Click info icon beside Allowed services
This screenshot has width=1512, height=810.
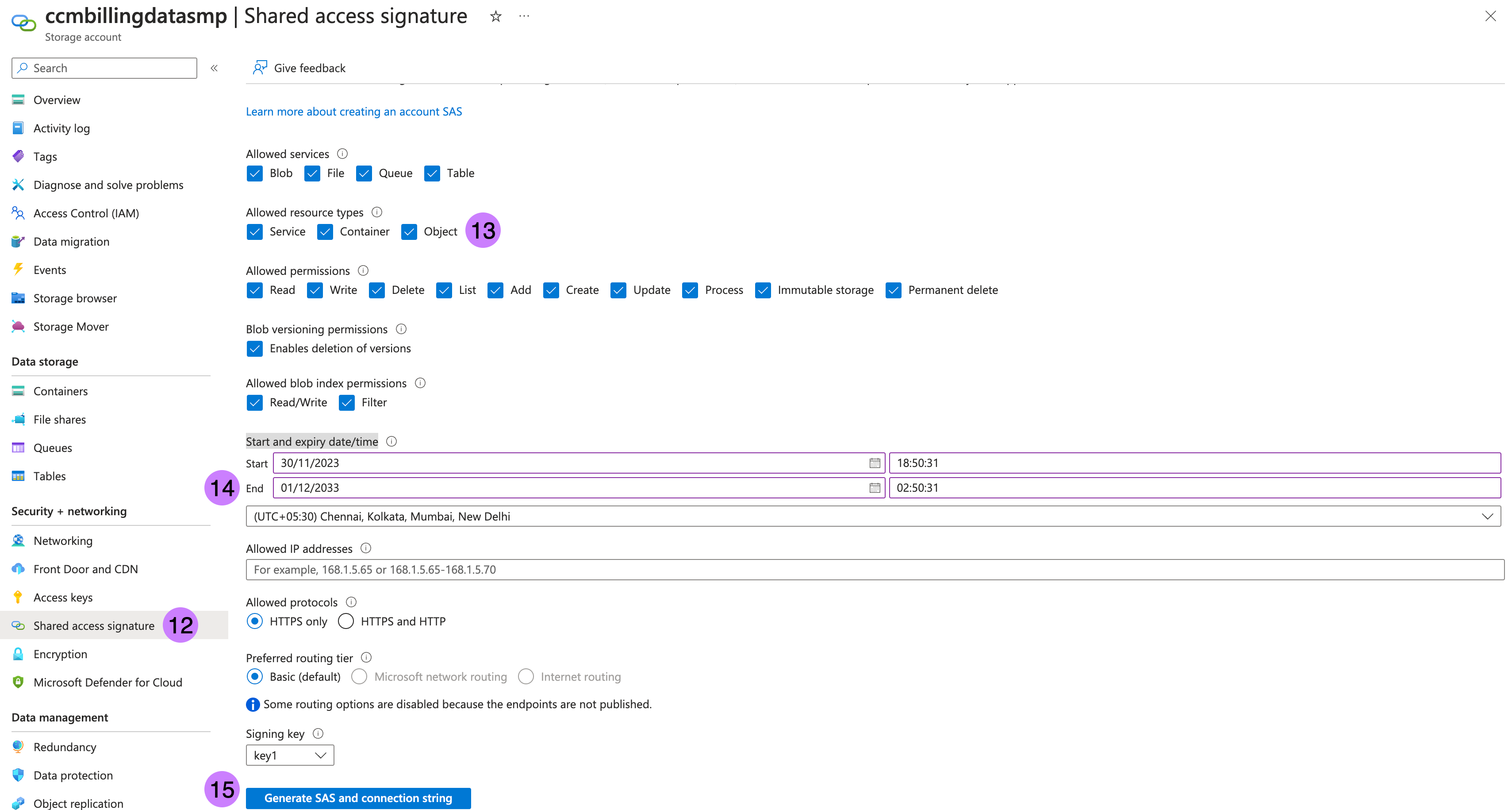point(342,153)
